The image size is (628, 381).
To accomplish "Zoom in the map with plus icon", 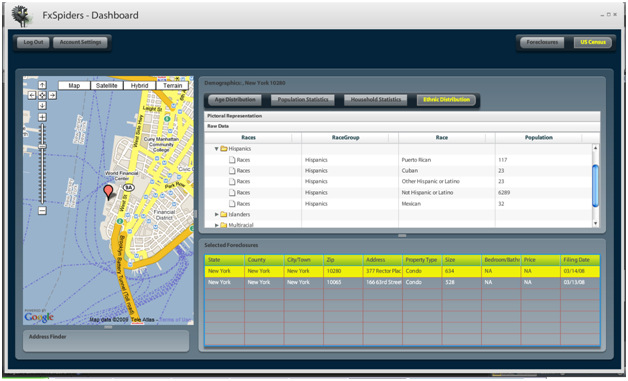I will pyautogui.click(x=42, y=117).
